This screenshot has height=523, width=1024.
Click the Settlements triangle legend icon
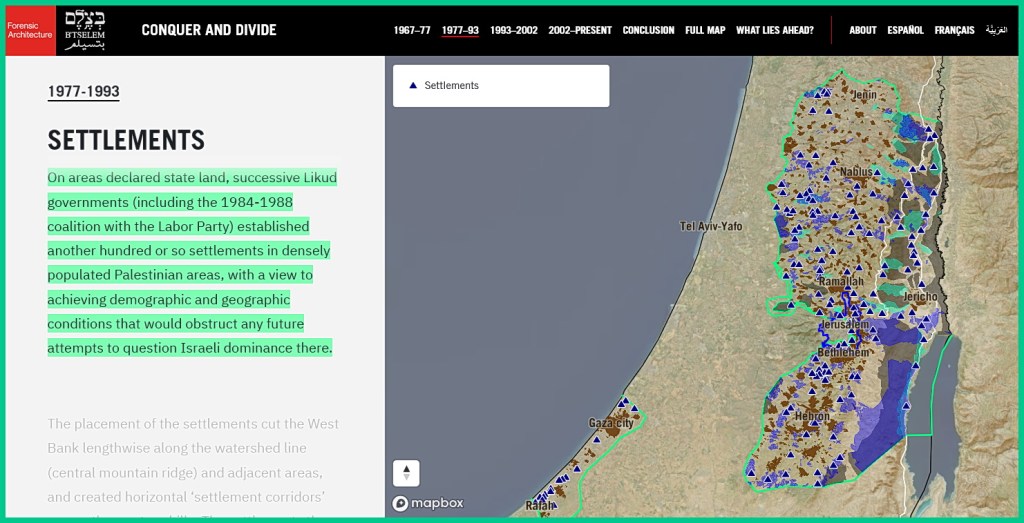pyautogui.click(x=413, y=86)
